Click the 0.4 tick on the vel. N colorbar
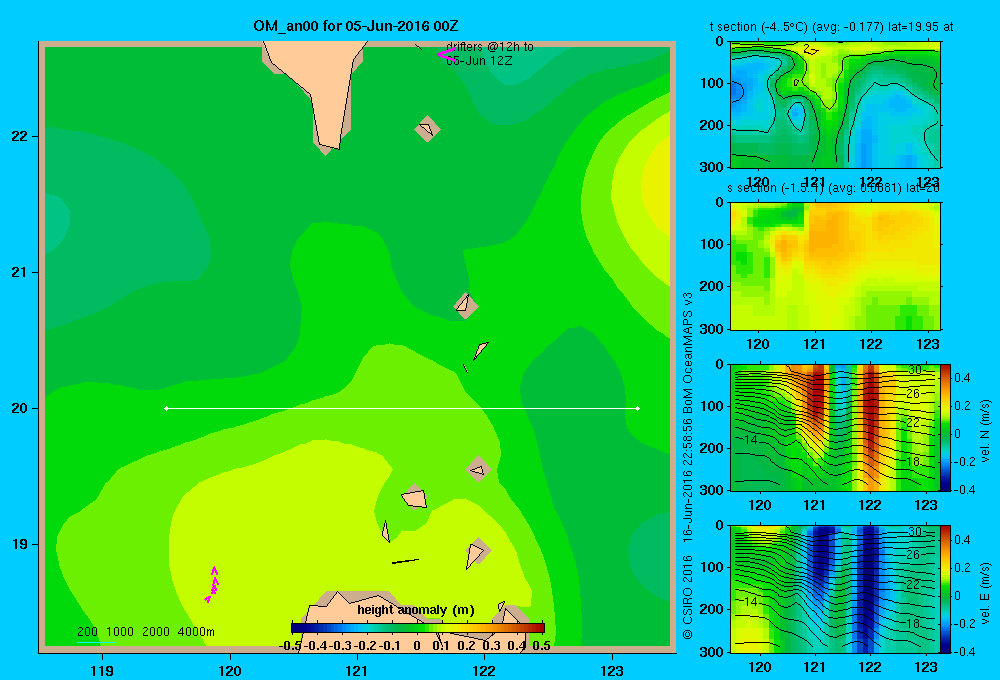1000x680 pixels. coord(962,378)
